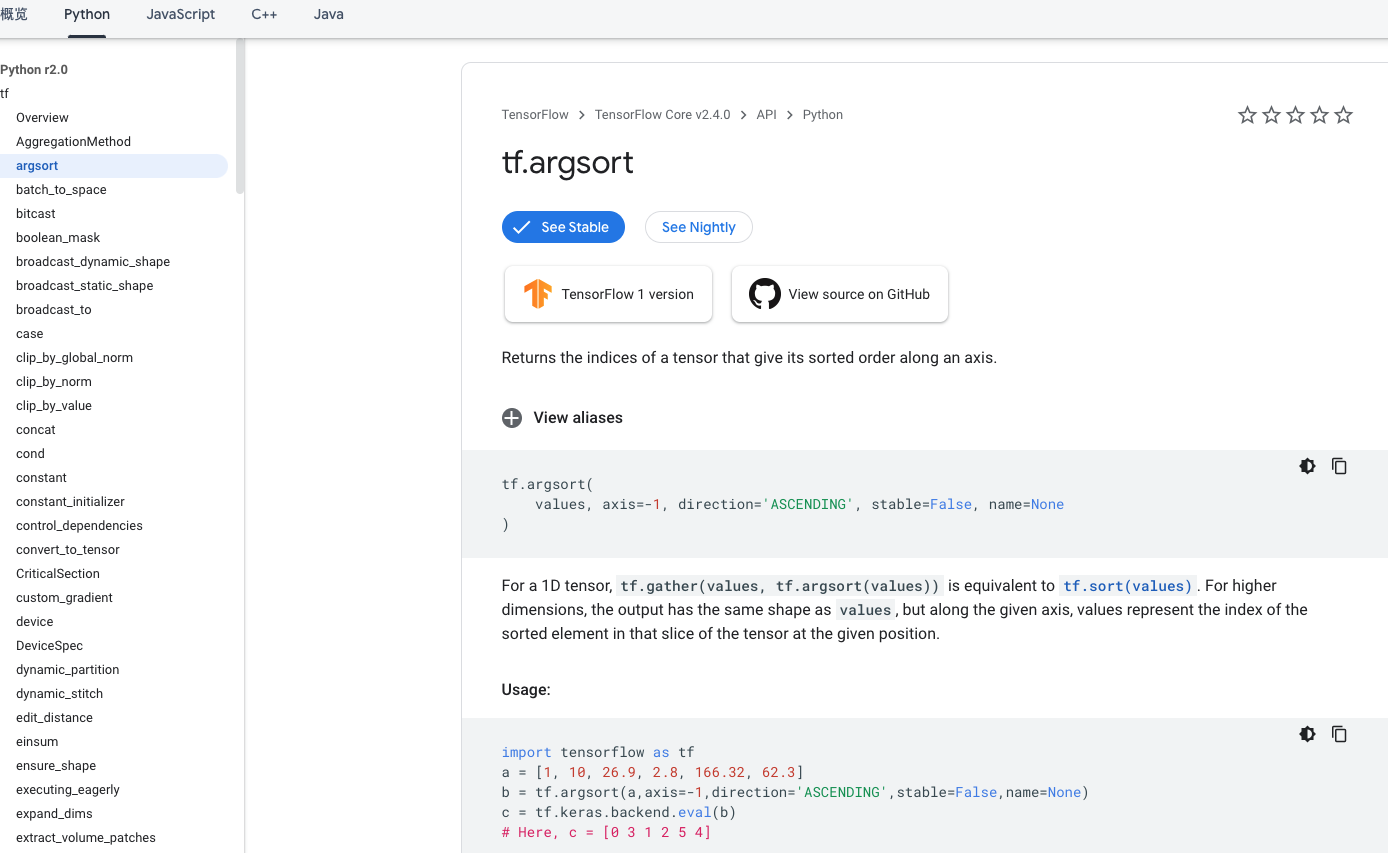
Task: Open the Python breadcrumb link
Action: (823, 115)
